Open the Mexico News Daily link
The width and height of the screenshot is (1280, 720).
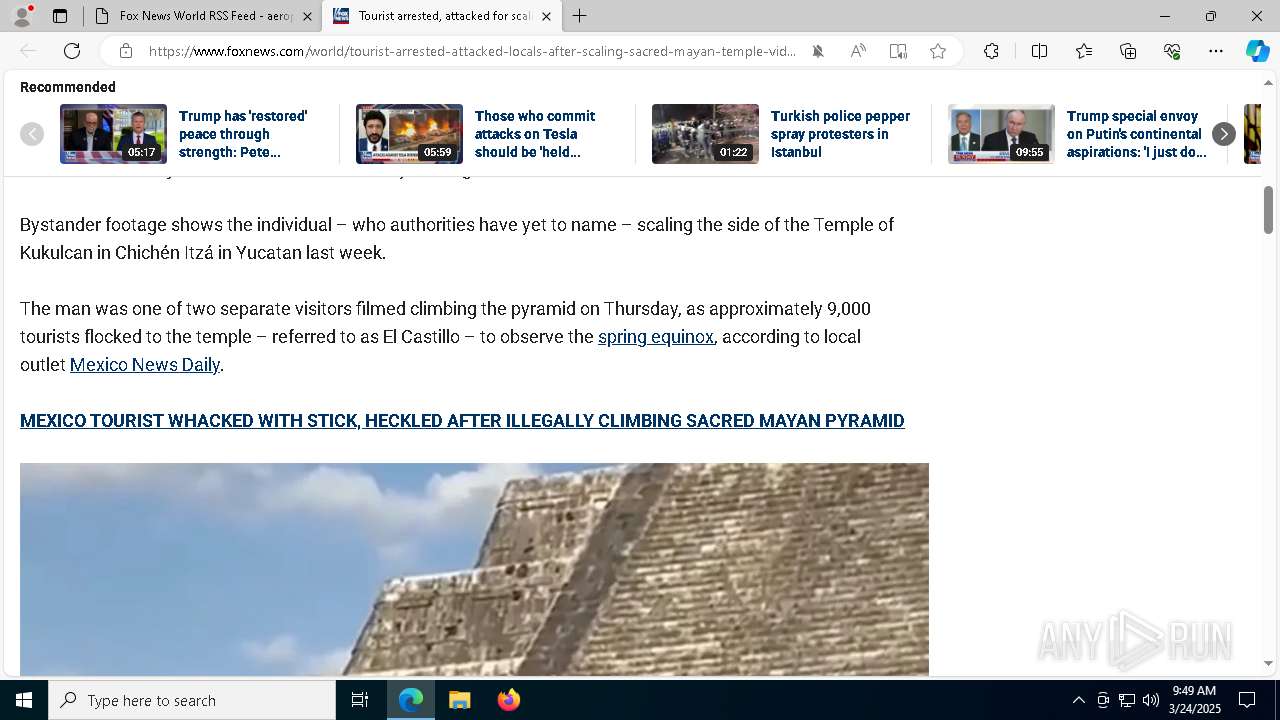tap(145, 365)
